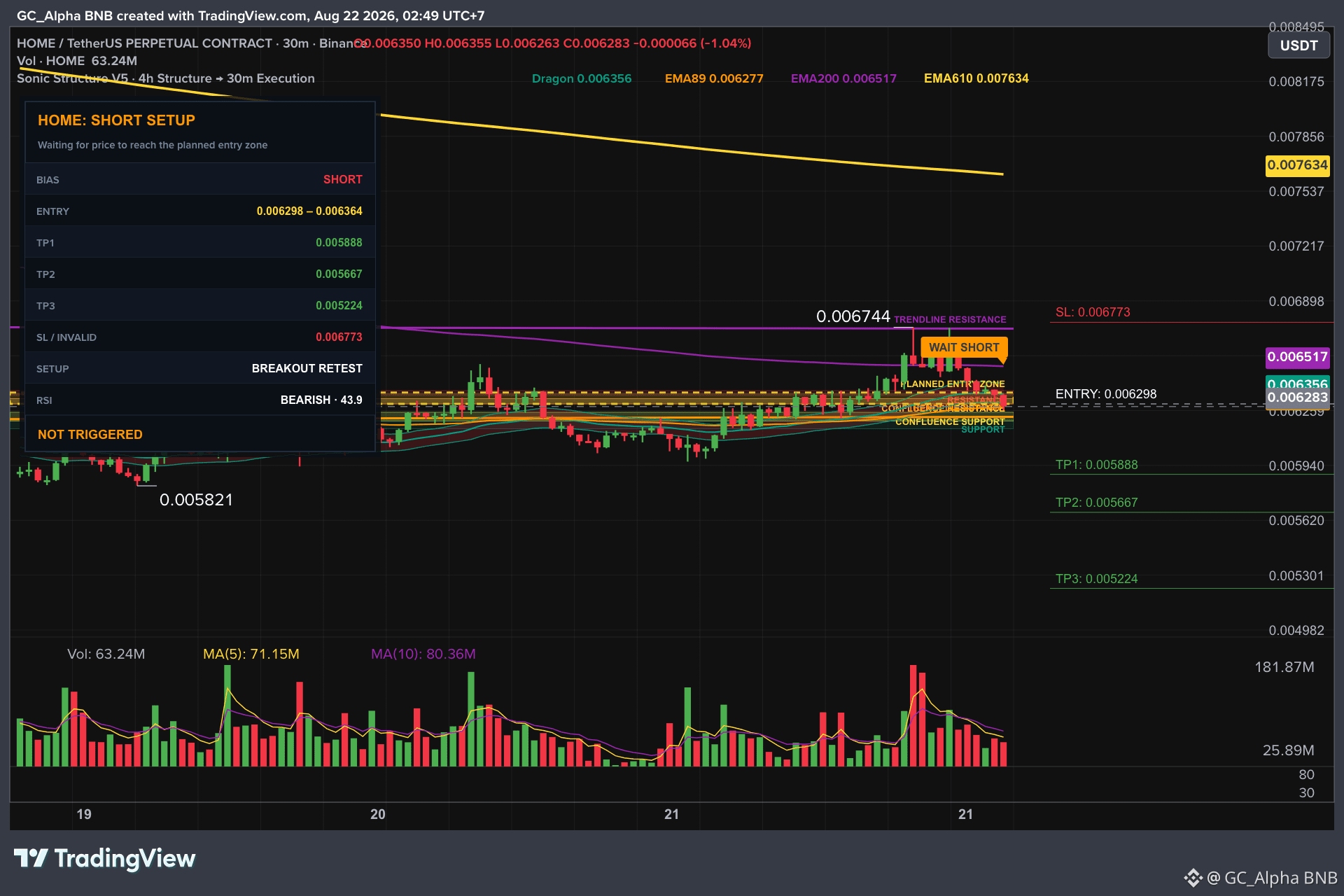Click the Vol · HOME 63.24M legend
This screenshot has width=1344, height=896.
[x=77, y=61]
